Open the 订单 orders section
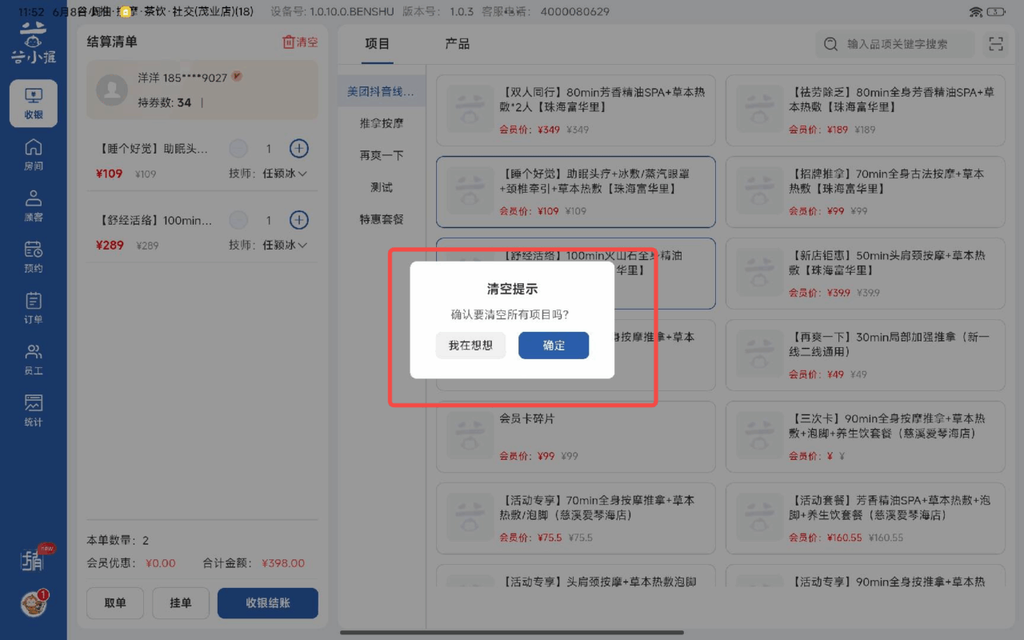Screen dimensions: 1024x640 click(33, 308)
